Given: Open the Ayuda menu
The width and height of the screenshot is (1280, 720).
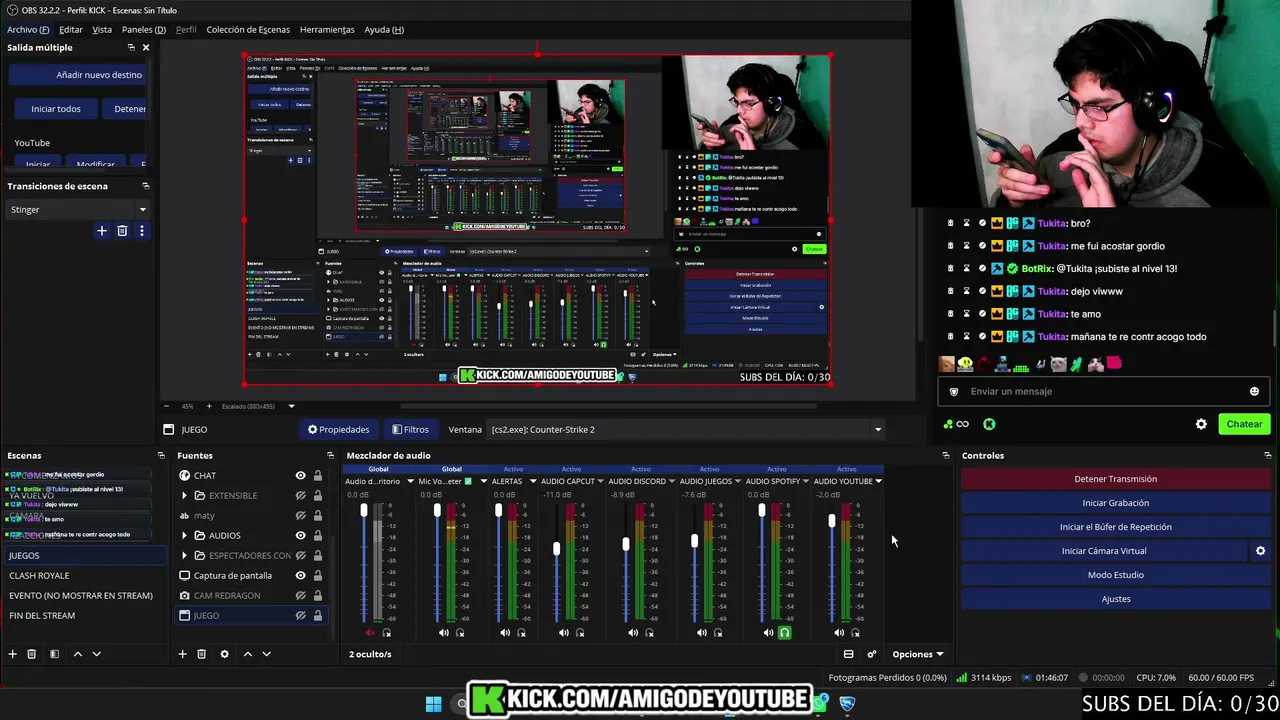Looking at the screenshot, I should pos(384,29).
